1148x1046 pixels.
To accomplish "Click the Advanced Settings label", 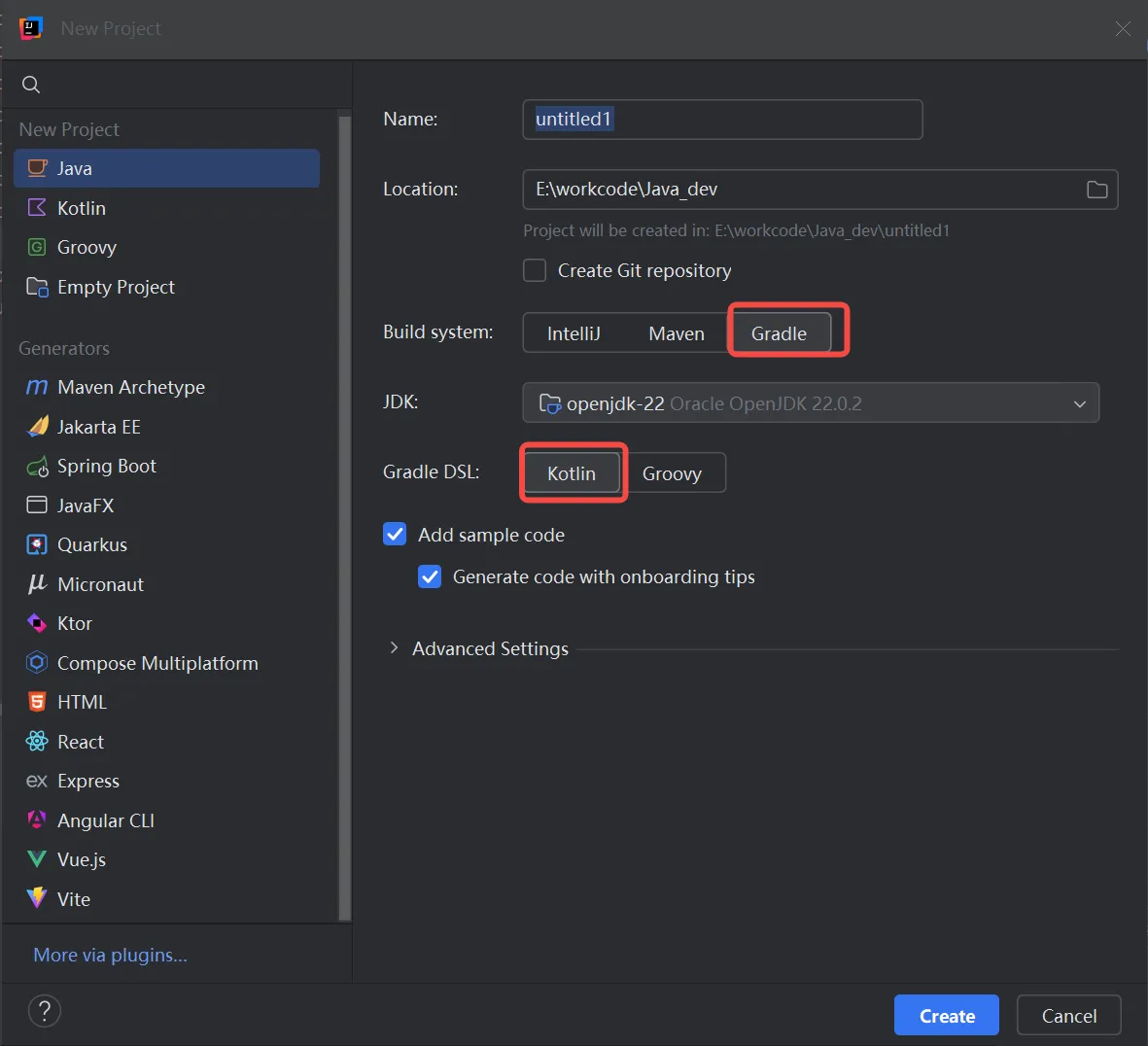I will 490,648.
